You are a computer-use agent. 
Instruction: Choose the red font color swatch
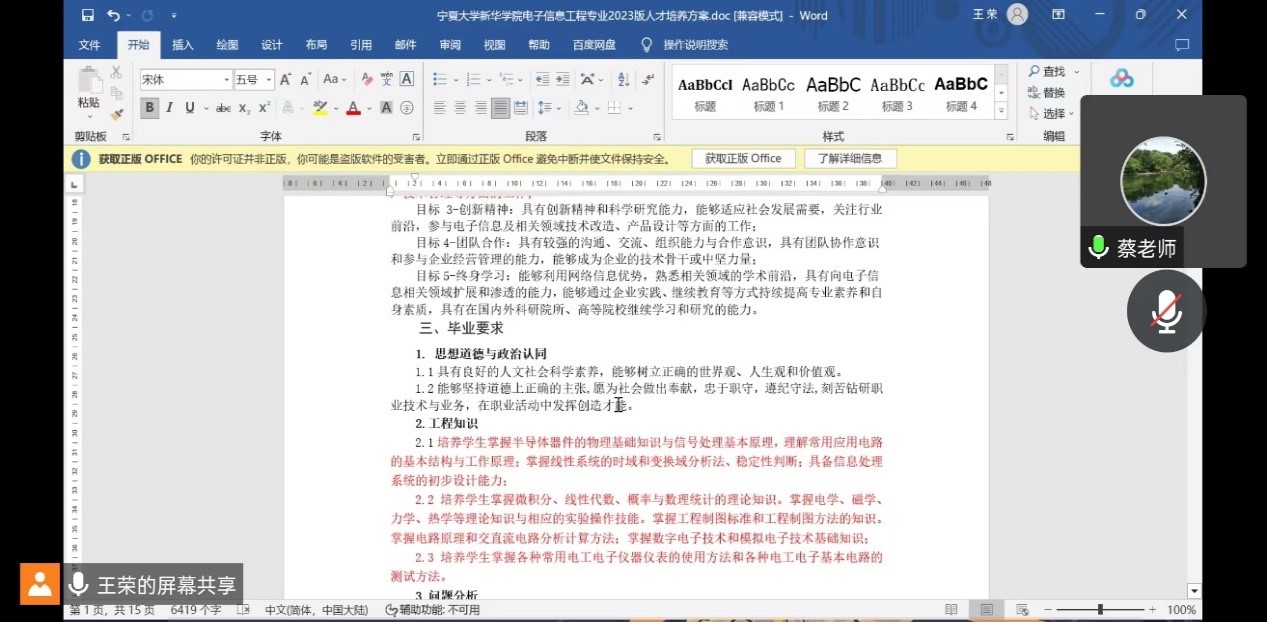tap(352, 108)
